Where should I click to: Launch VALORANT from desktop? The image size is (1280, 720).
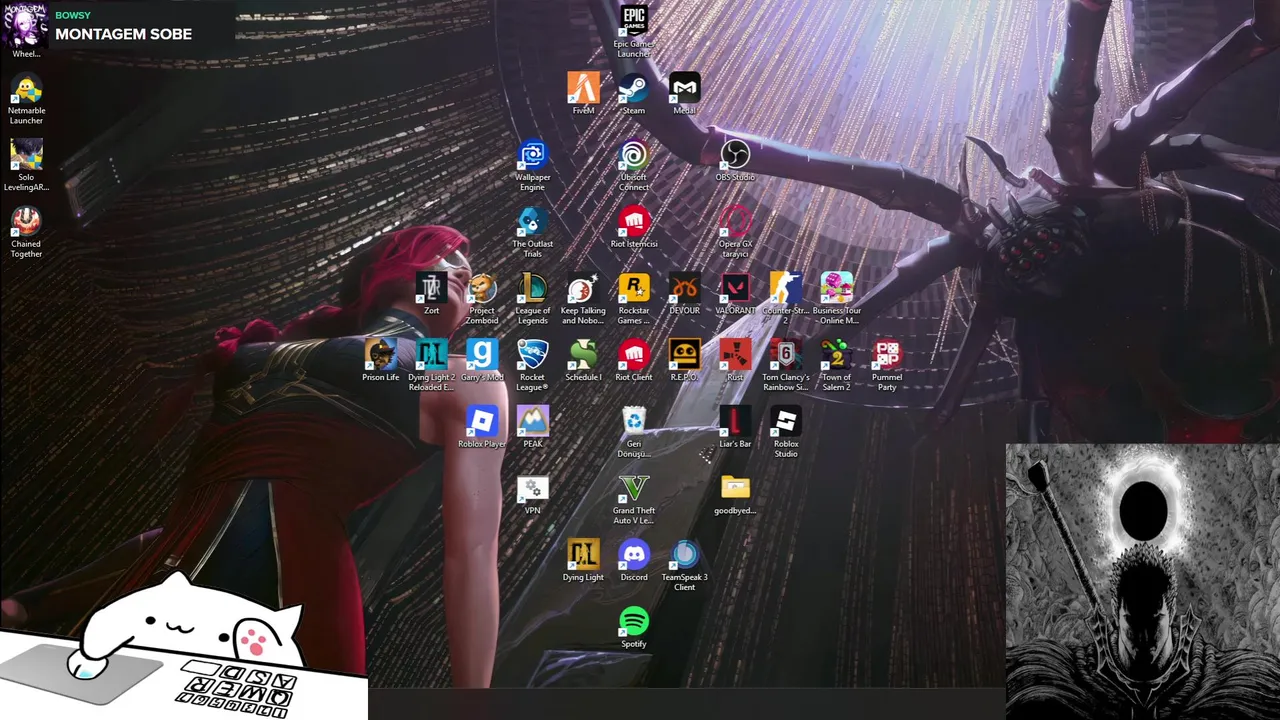tap(735, 288)
